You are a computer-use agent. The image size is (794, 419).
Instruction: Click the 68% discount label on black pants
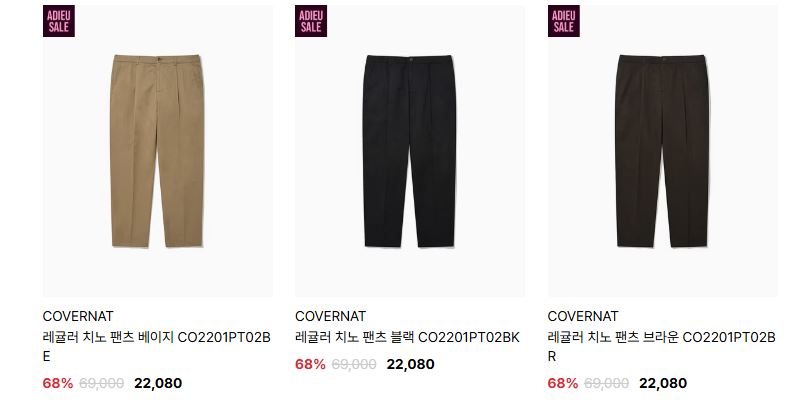tap(310, 364)
